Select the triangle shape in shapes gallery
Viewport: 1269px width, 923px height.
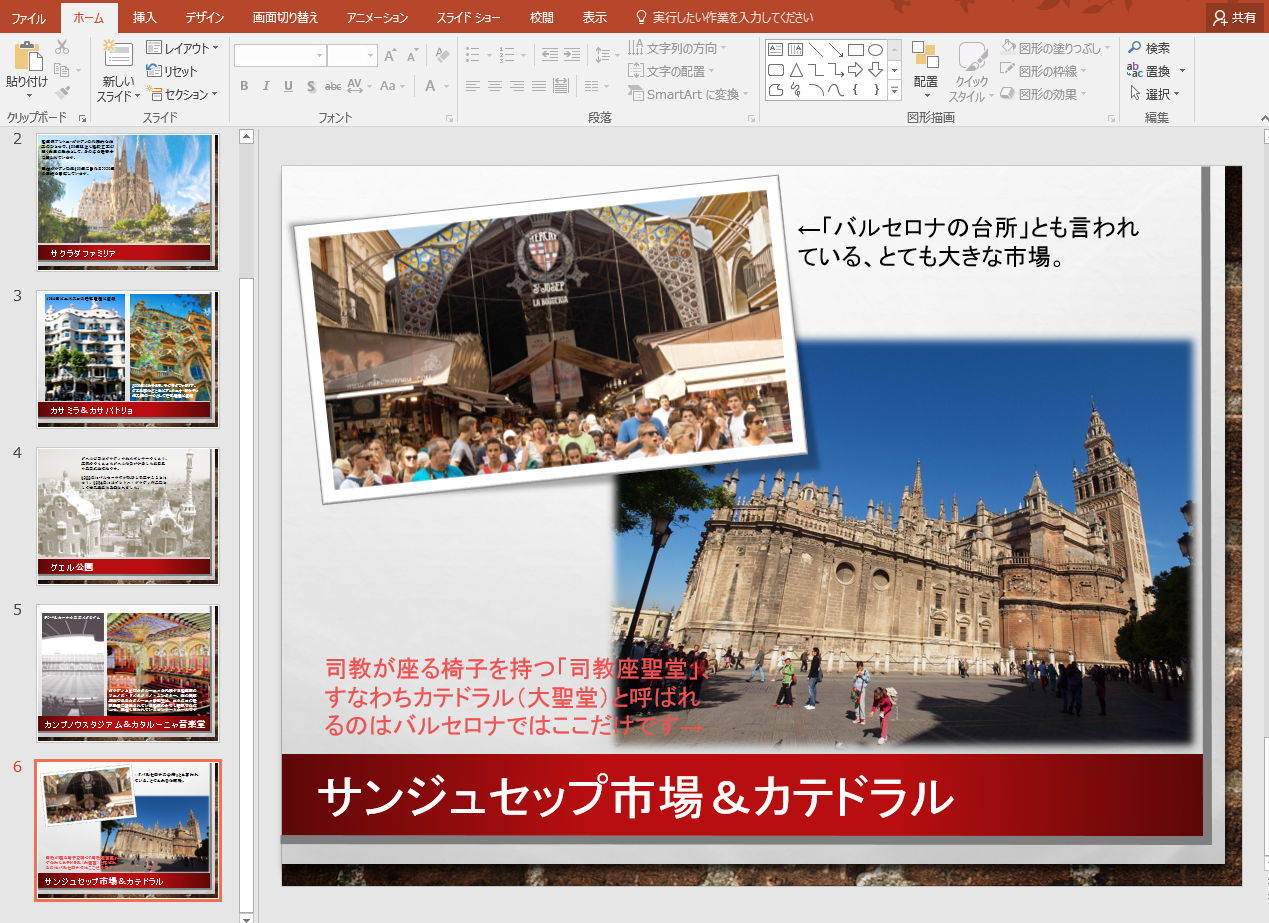796,70
